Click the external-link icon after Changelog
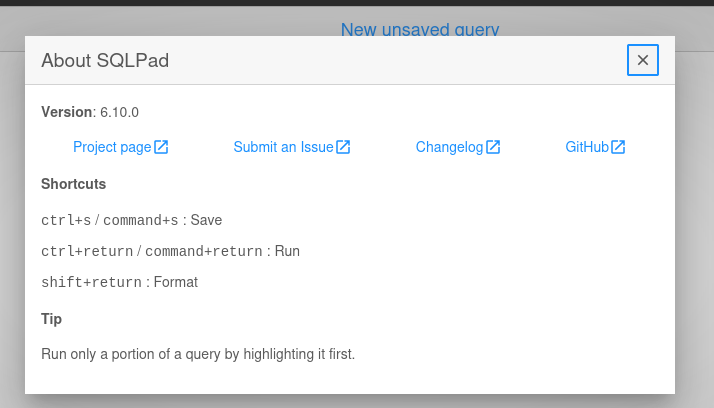Viewport: 714px width, 408px height. [493, 147]
